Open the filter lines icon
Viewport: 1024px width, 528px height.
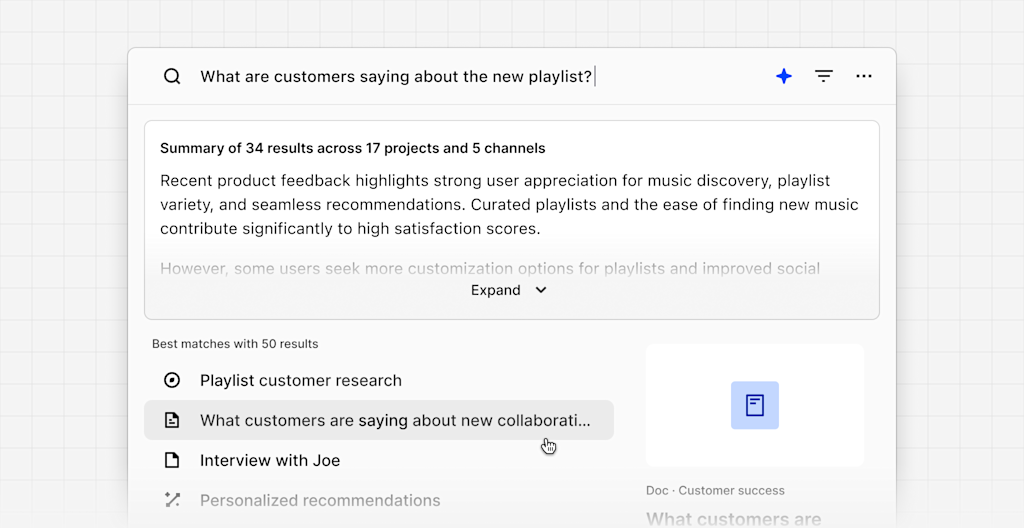(824, 76)
